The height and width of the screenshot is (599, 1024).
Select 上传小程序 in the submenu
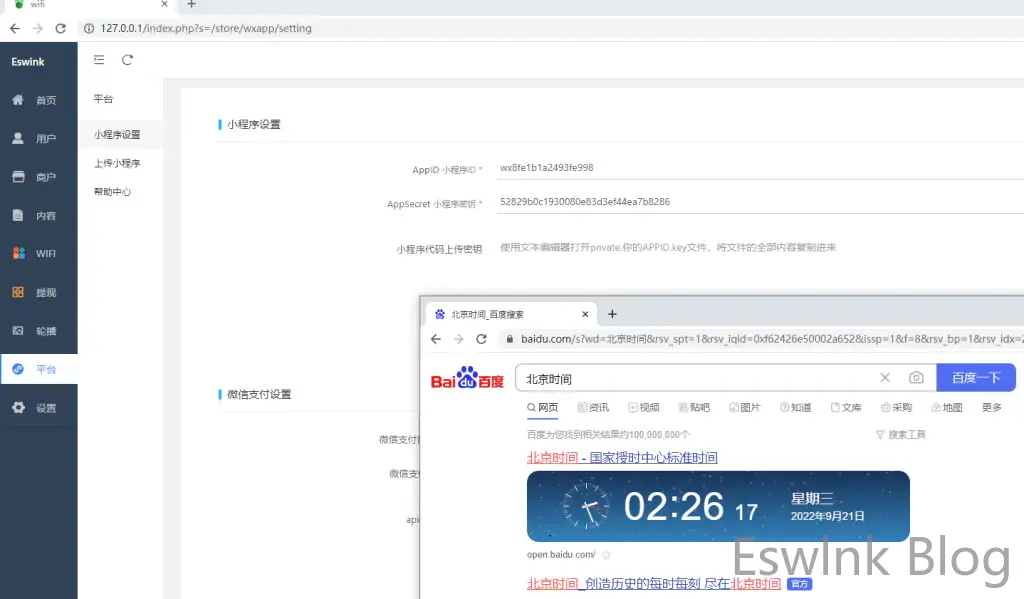[x=117, y=163]
